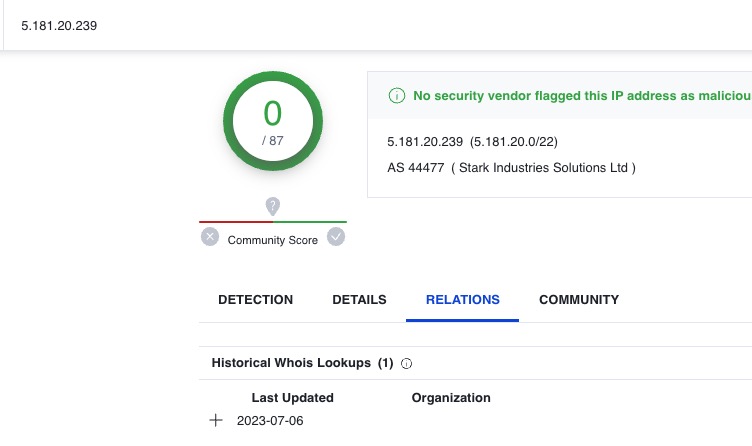Click the Last Updated column header

pyautogui.click(x=293, y=398)
